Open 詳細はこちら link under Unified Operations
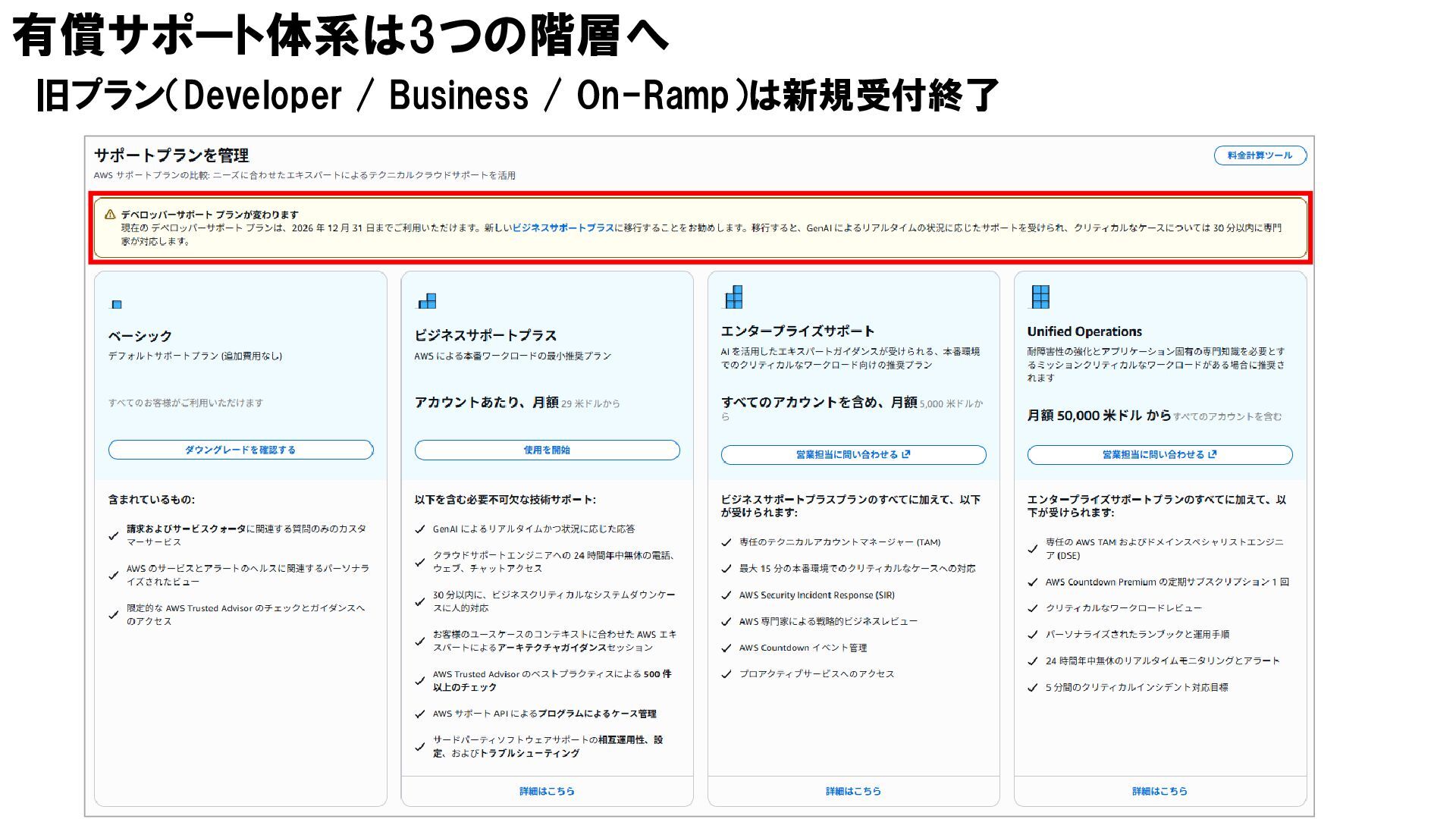The width and height of the screenshot is (1456, 819). point(1159,791)
